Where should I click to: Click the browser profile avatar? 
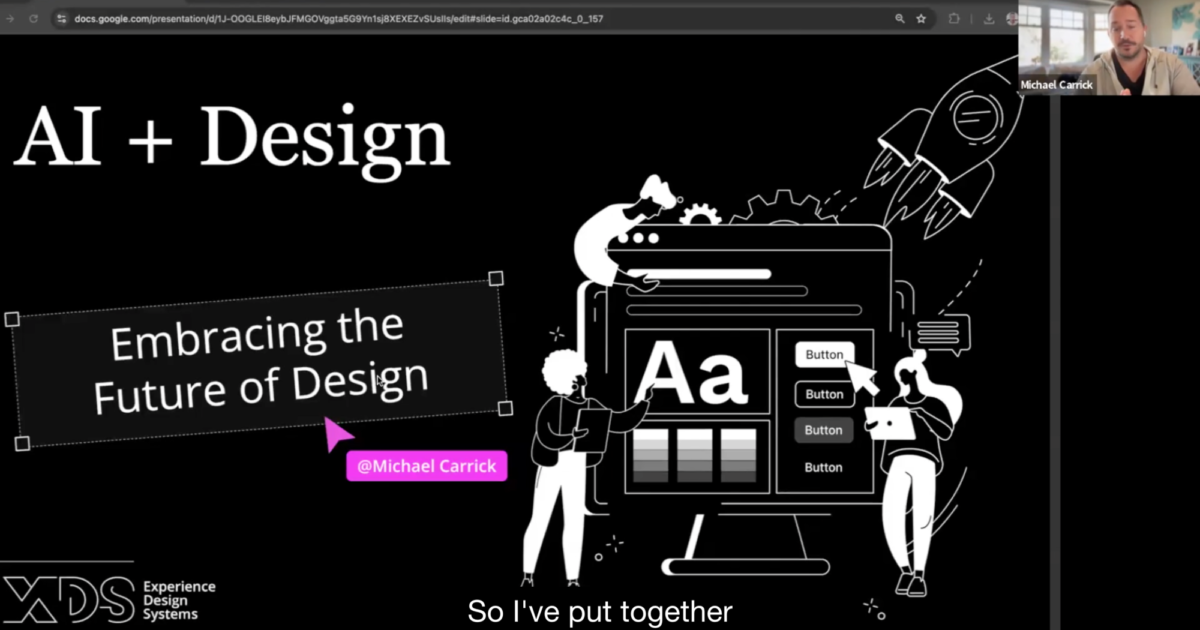(1012, 18)
